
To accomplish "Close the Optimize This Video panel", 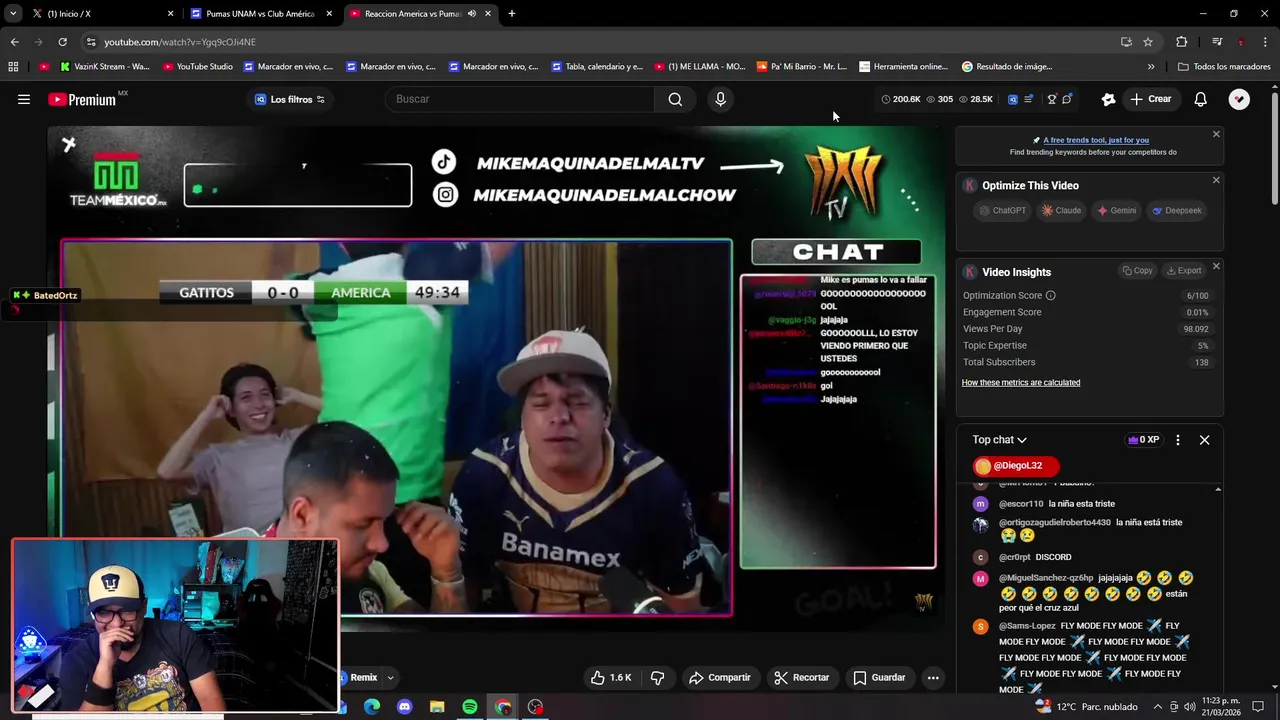I will 1216,180.
